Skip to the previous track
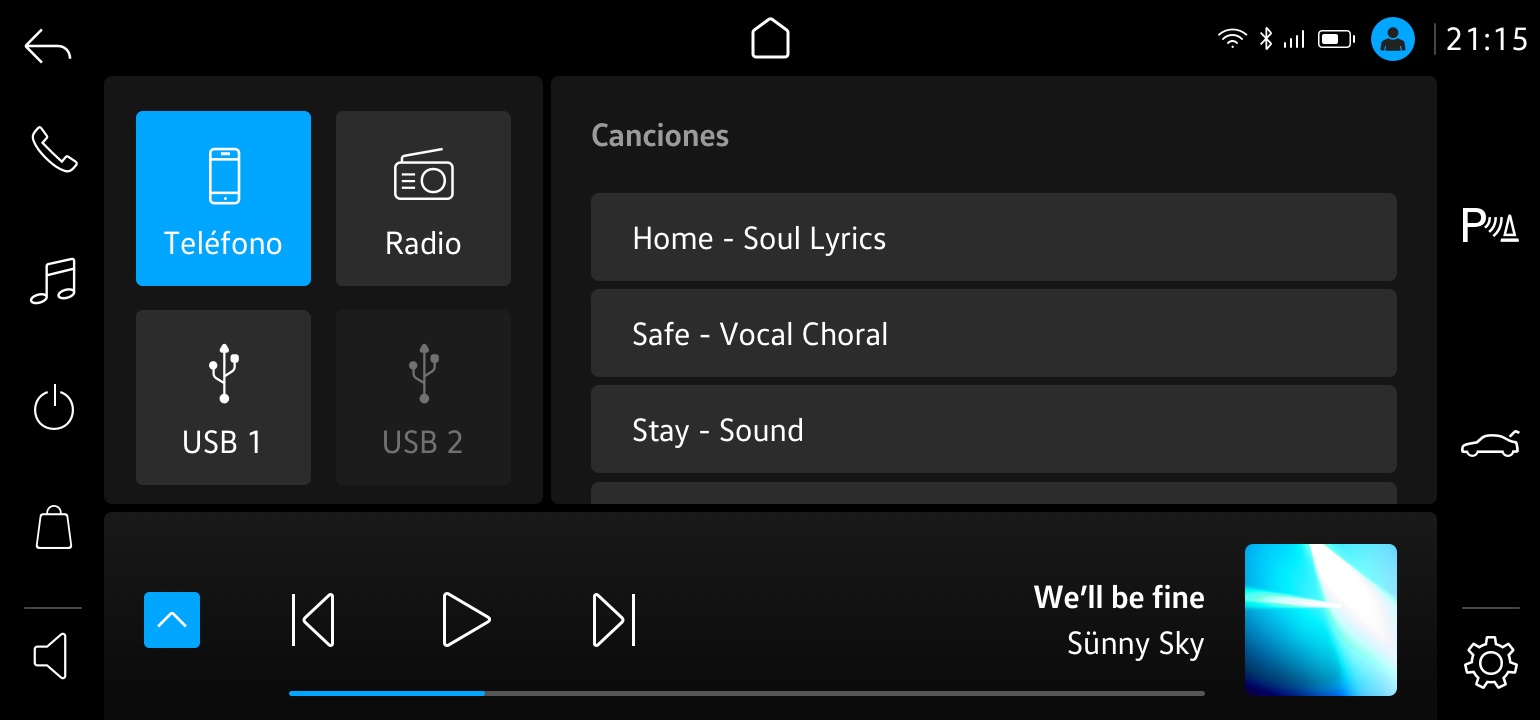1540x720 pixels. [x=313, y=620]
